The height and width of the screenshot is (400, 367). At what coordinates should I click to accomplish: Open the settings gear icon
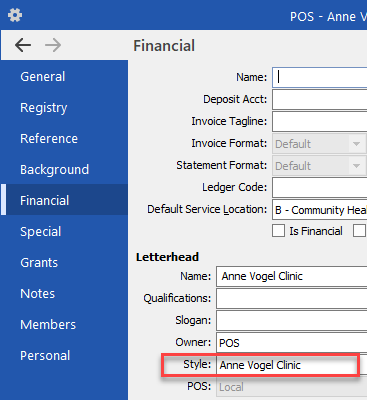point(15,15)
